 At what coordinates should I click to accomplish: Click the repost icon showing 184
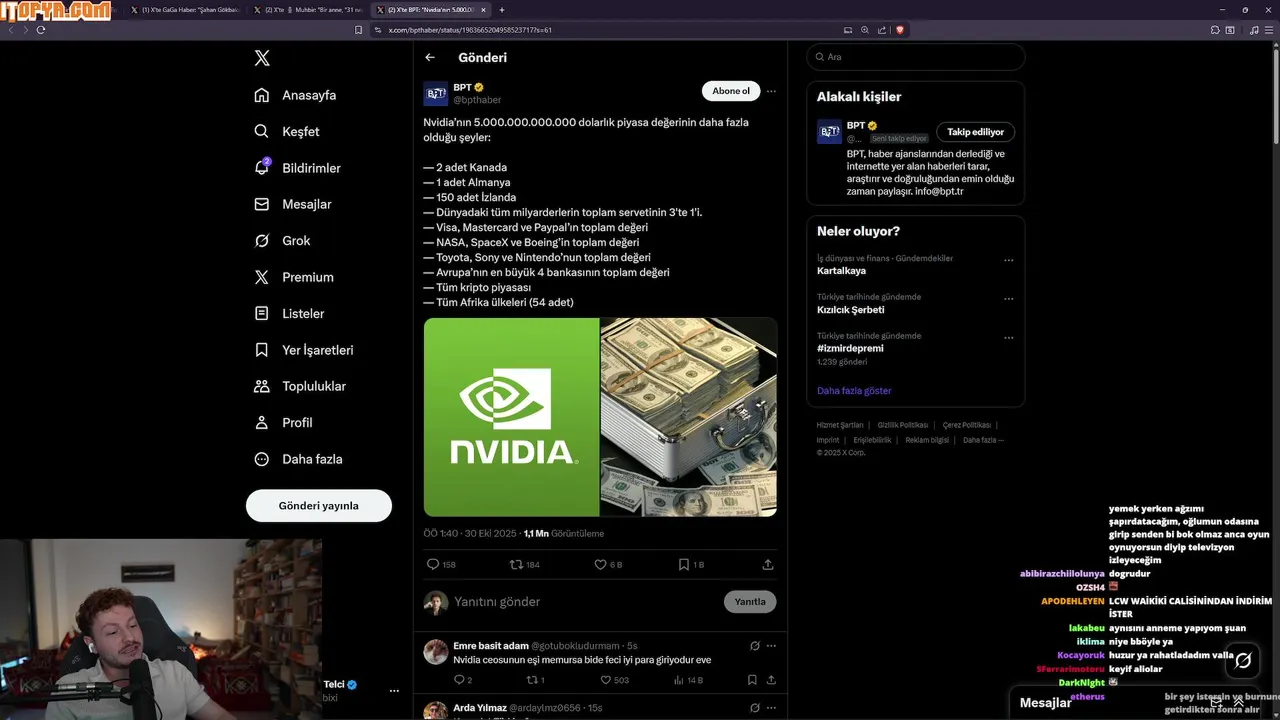(525, 565)
